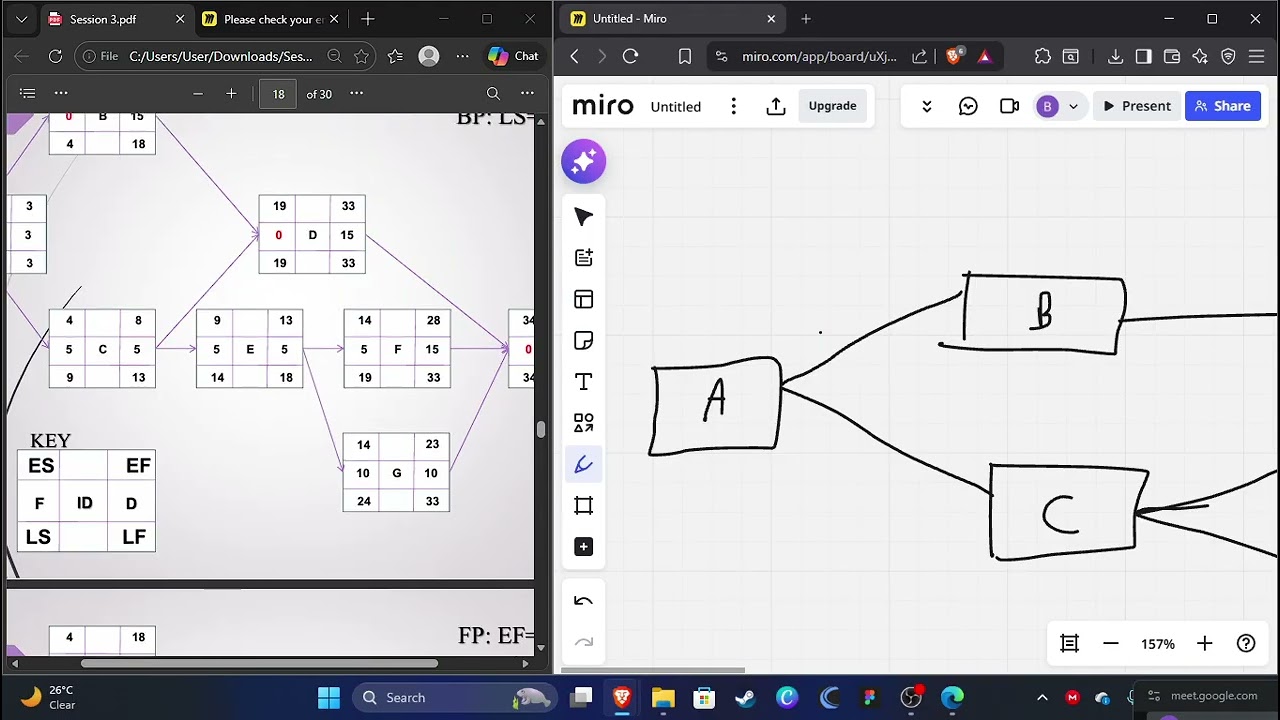Open File Explorer from taskbar
Screen dimensions: 1280x720
click(663, 697)
